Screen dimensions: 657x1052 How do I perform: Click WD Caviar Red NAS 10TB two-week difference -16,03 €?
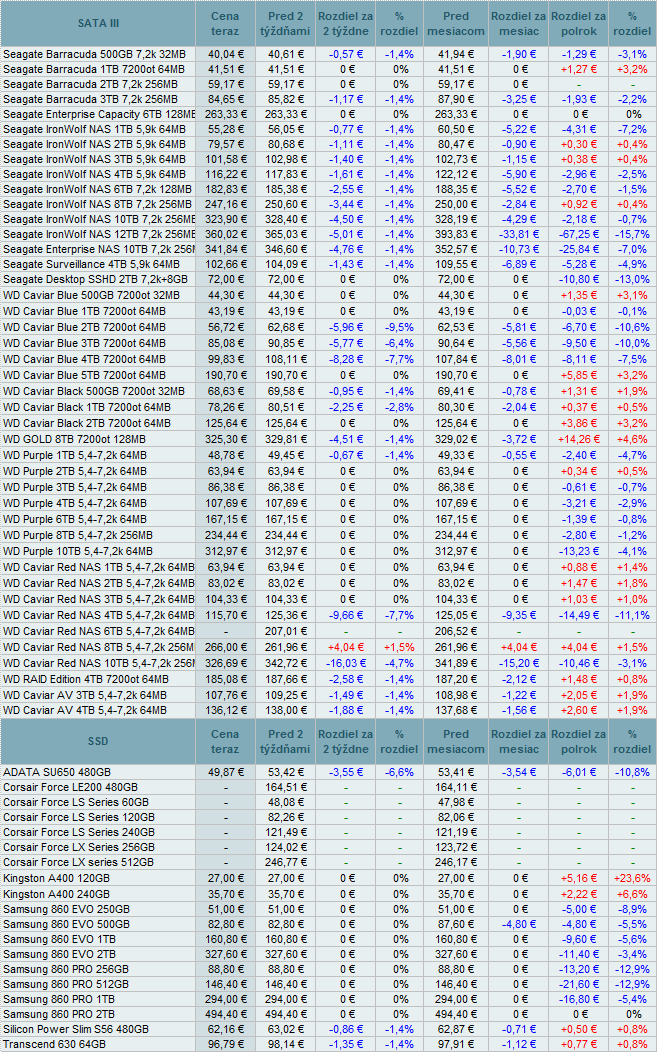[x=346, y=664]
